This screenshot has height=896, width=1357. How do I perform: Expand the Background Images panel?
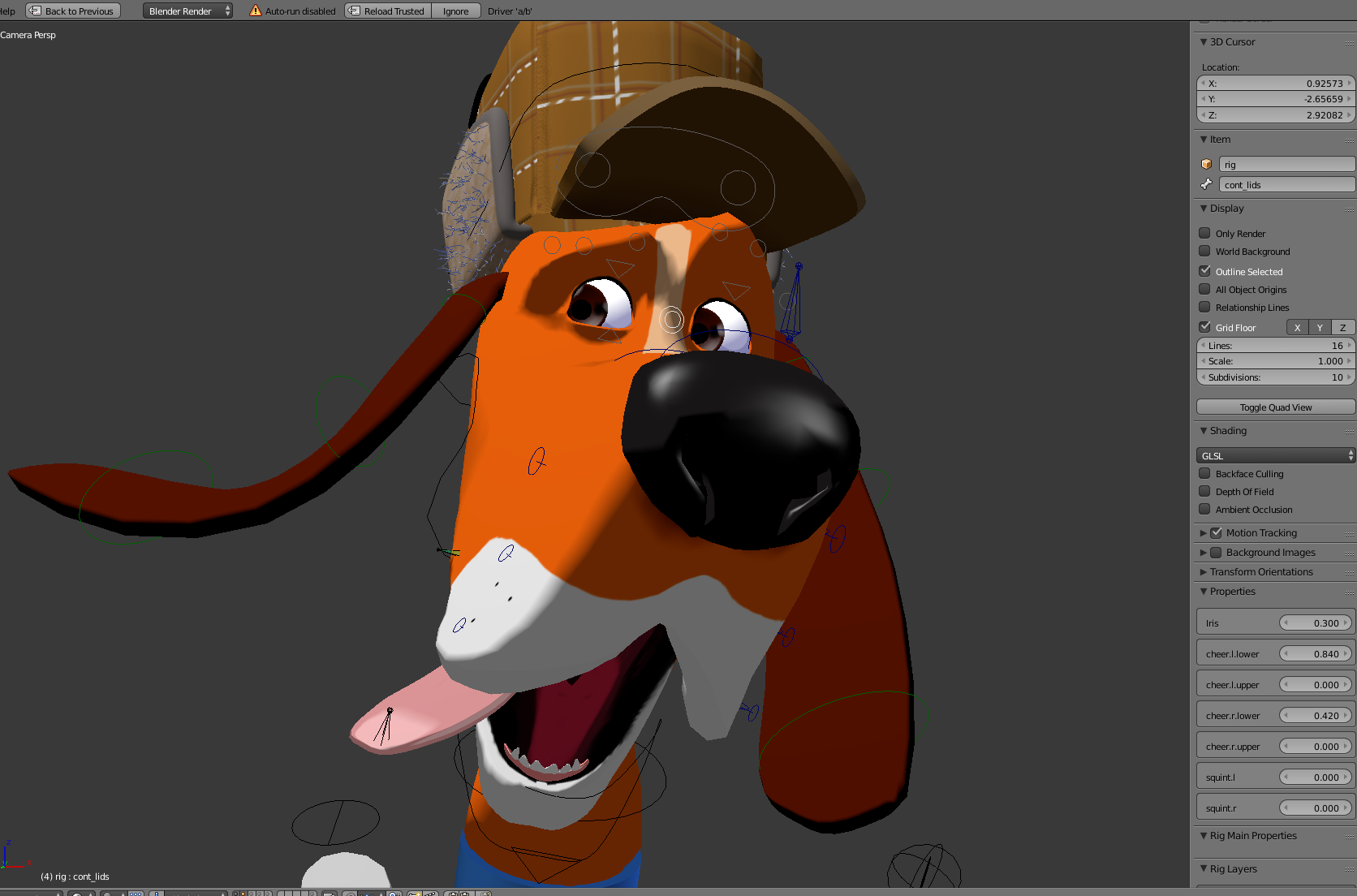[1204, 553]
